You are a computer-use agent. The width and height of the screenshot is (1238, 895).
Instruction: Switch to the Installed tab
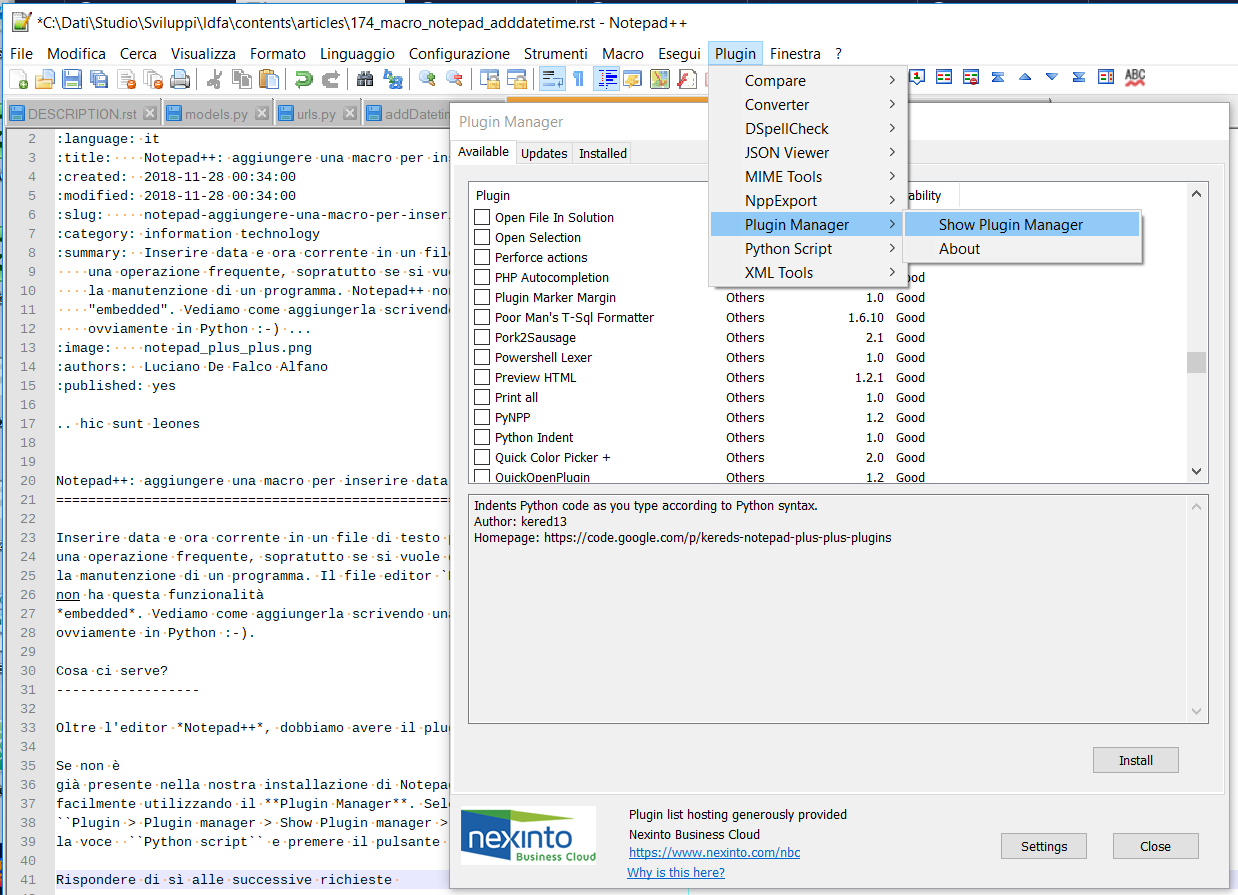603,153
